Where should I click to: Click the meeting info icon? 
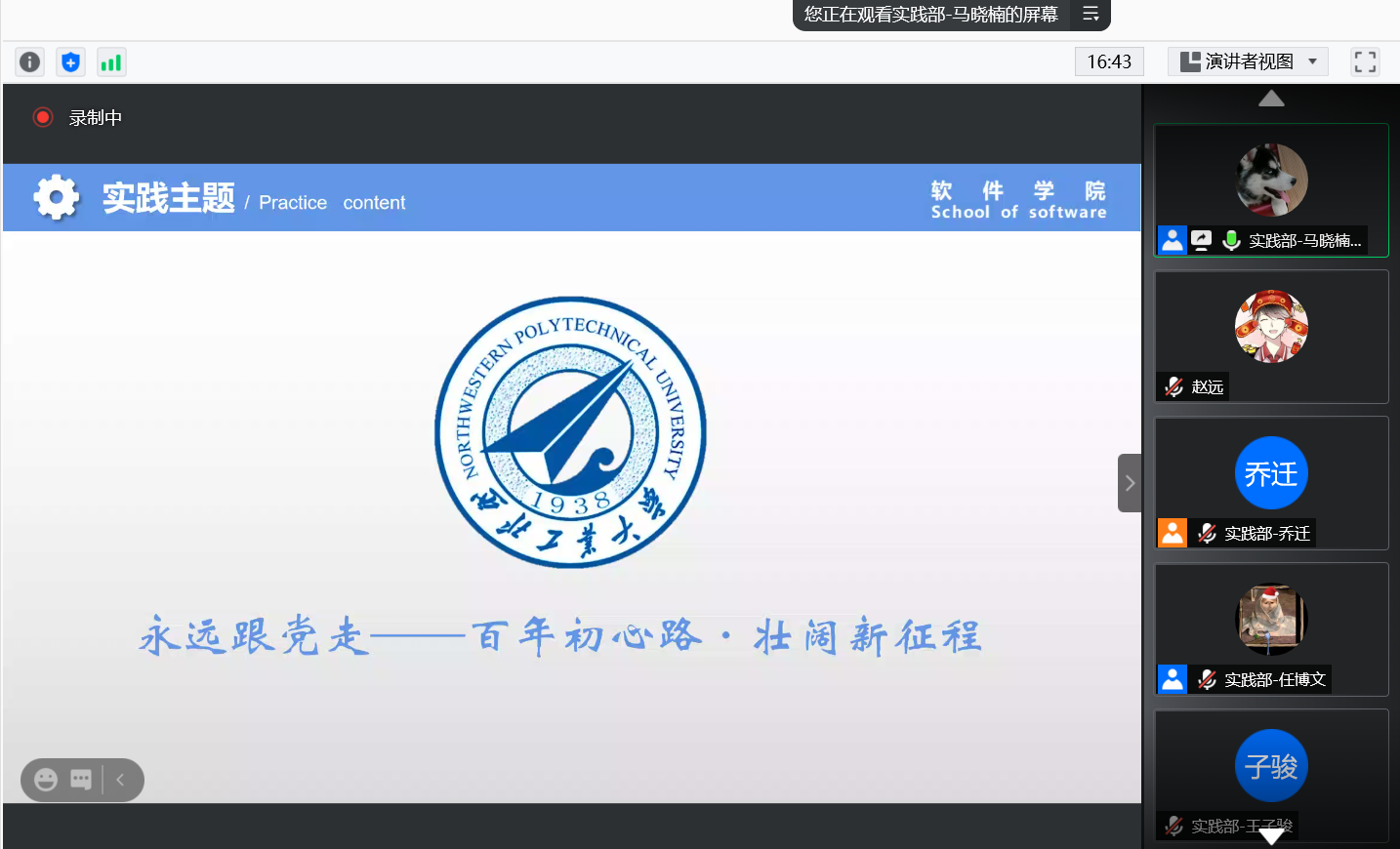pyautogui.click(x=30, y=62)
